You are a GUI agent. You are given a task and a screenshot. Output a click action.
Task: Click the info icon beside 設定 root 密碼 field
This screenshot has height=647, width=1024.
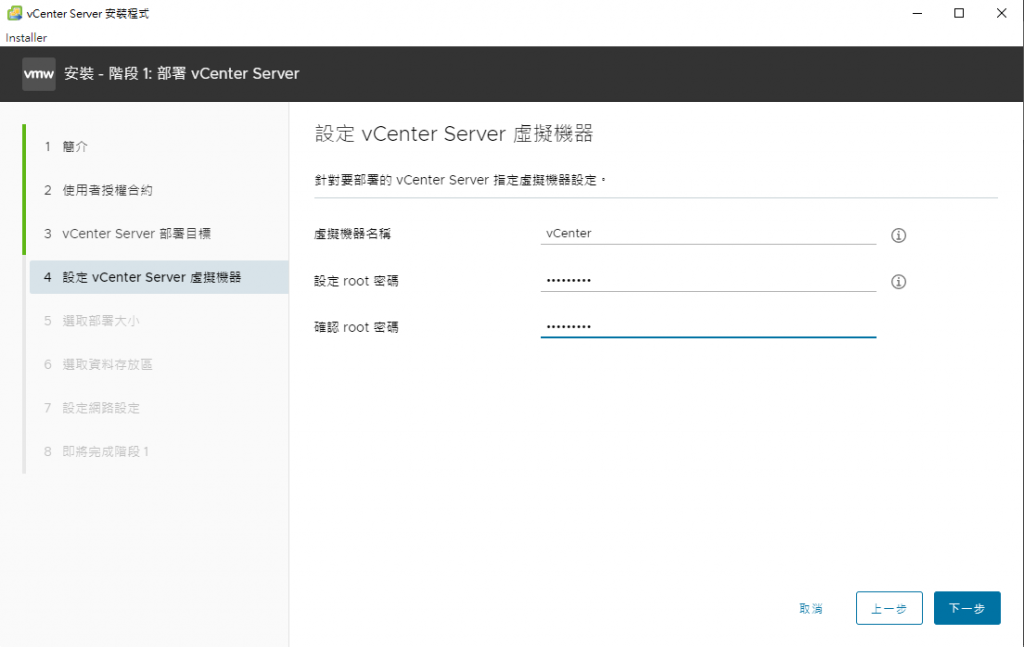[x=898, y=281]
